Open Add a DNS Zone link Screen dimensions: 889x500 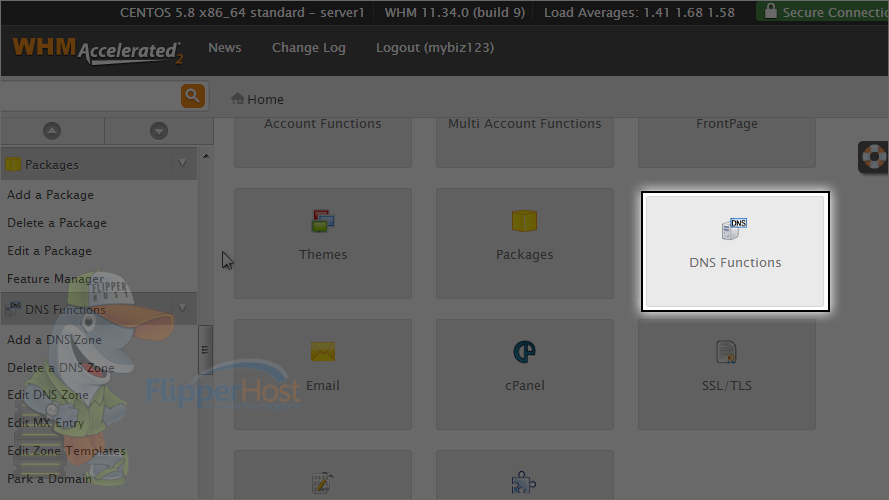(54, 340)
